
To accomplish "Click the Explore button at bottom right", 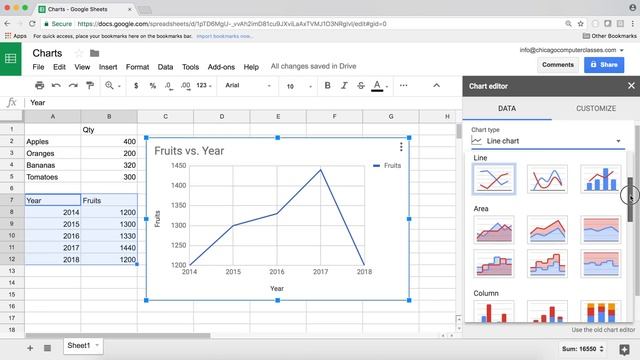I will point(624,349).
